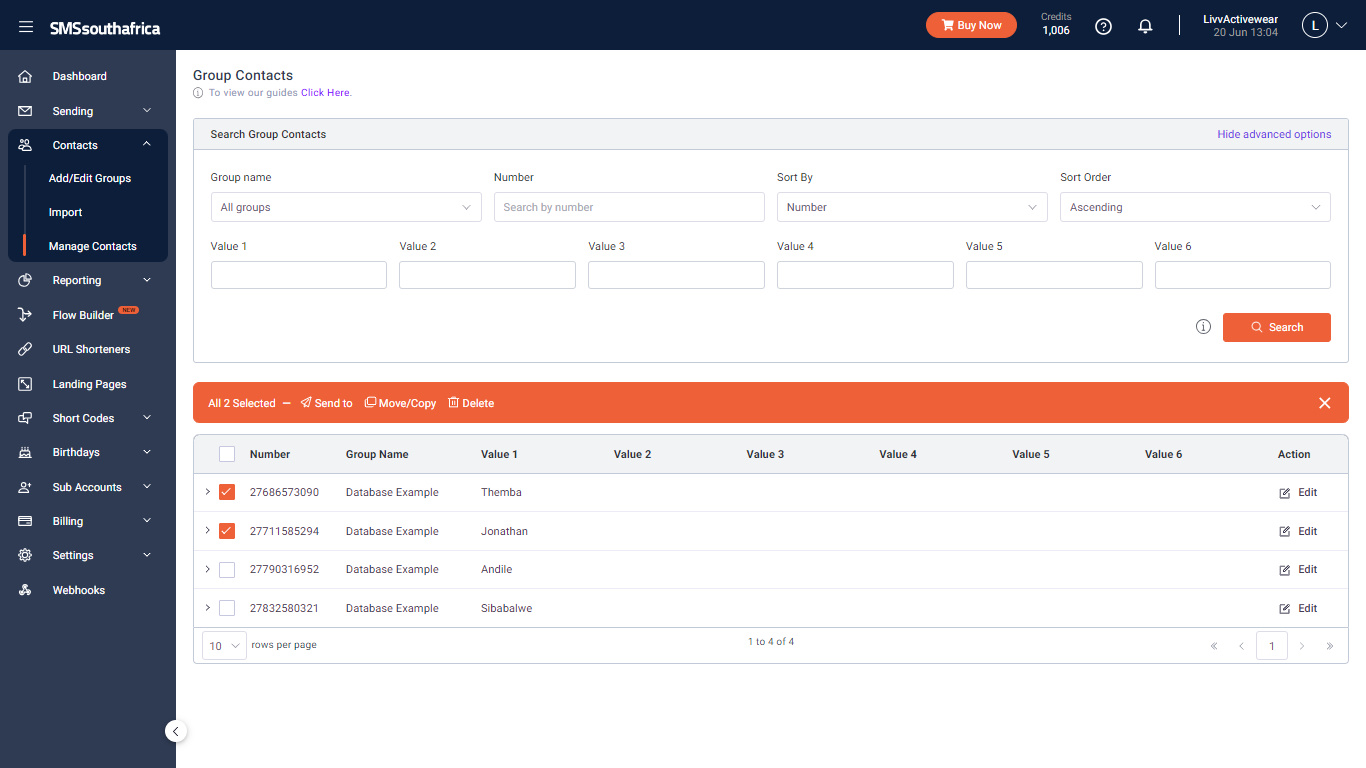This screenshot has height=768, width=1366.
Task: Collapse sidebar with the arrow circle
Action: coord(176,731)
